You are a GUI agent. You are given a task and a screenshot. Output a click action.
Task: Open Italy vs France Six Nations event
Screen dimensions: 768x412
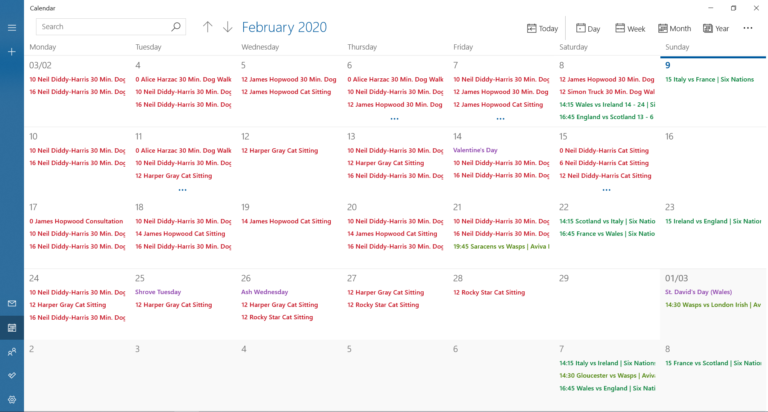pyautogui.click(x=709, y=79)
